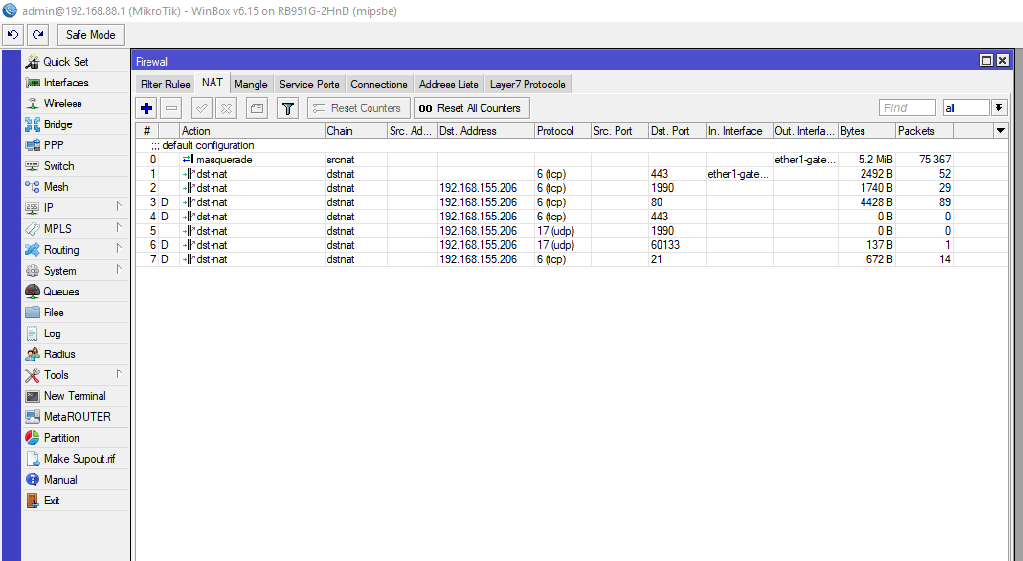Click the Find input field
Screen dimensions: 1023x561
908,108
